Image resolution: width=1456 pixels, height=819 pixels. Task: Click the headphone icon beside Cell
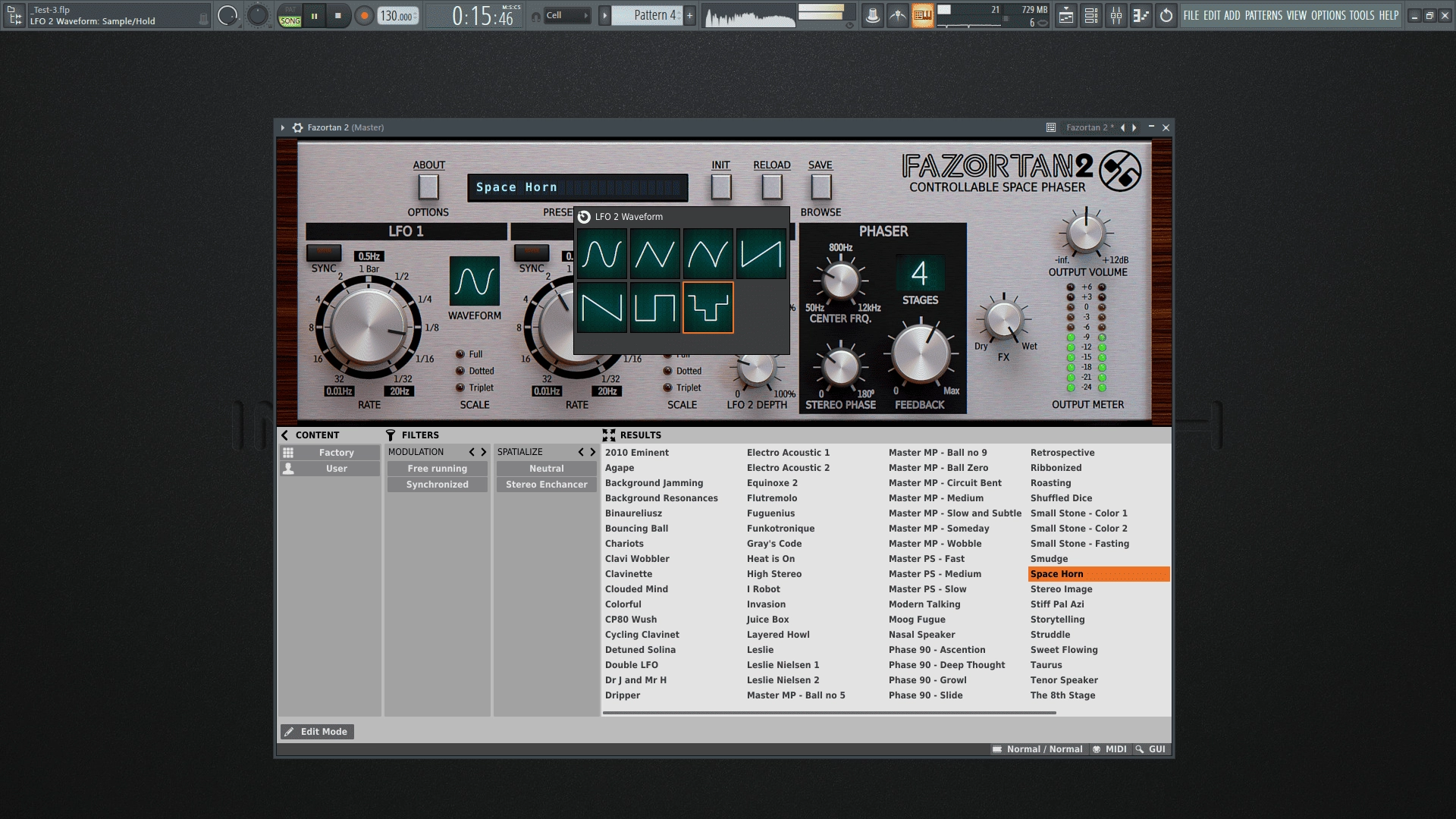tap(536, 16)
